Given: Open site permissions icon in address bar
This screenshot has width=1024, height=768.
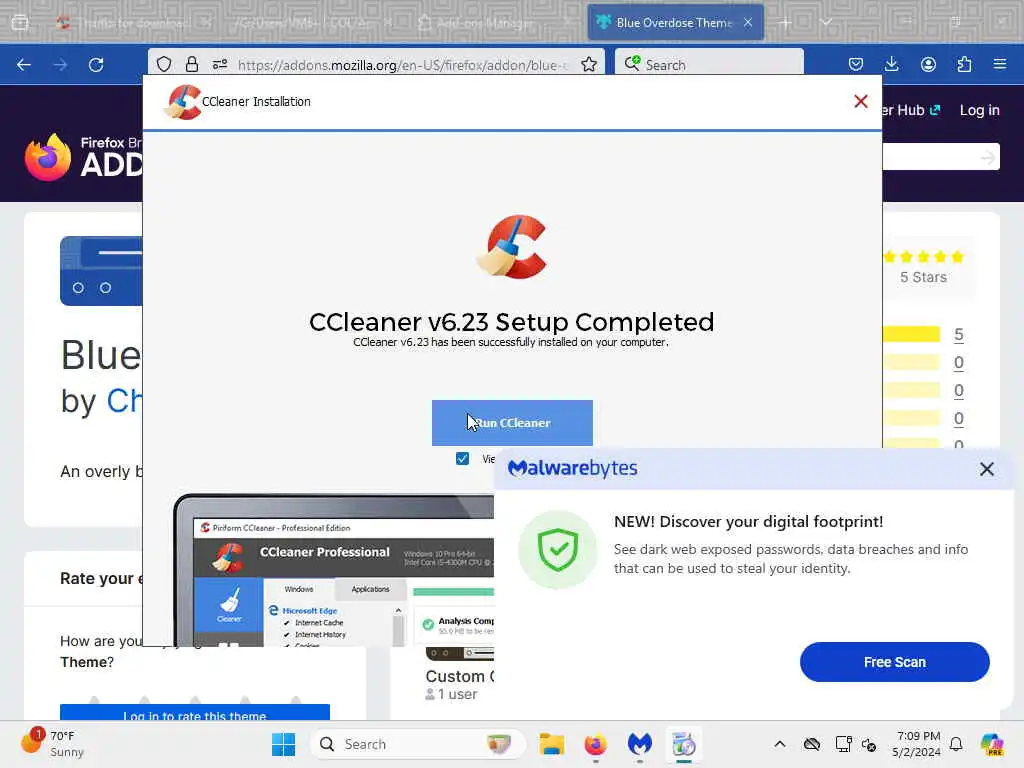Looking at the screenshot, I should (x=220, y=64).
